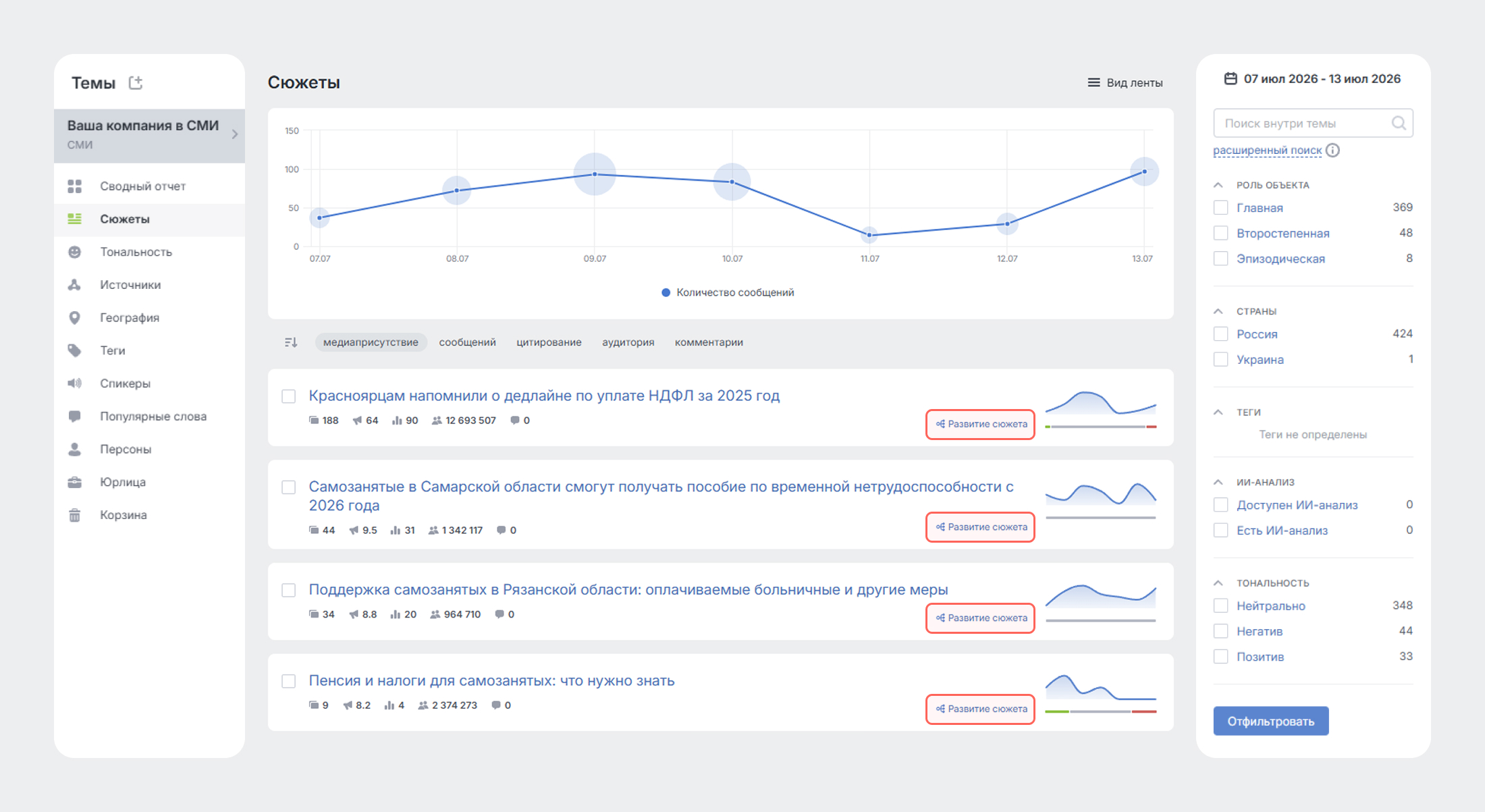Open the Вид ленты view mode menu
Viewport: 1485px width, 812px height.
point(1125,82)
